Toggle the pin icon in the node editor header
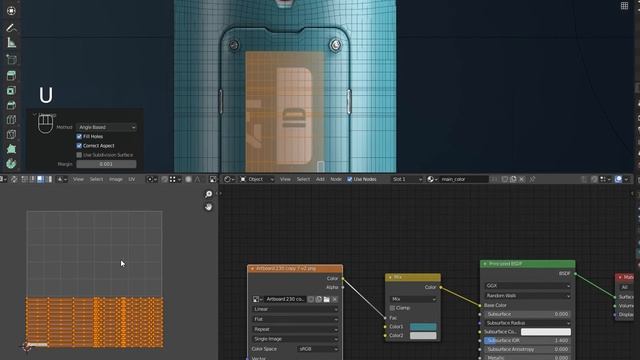This screenshot has width=640, height=360. (x=532, y=179)
